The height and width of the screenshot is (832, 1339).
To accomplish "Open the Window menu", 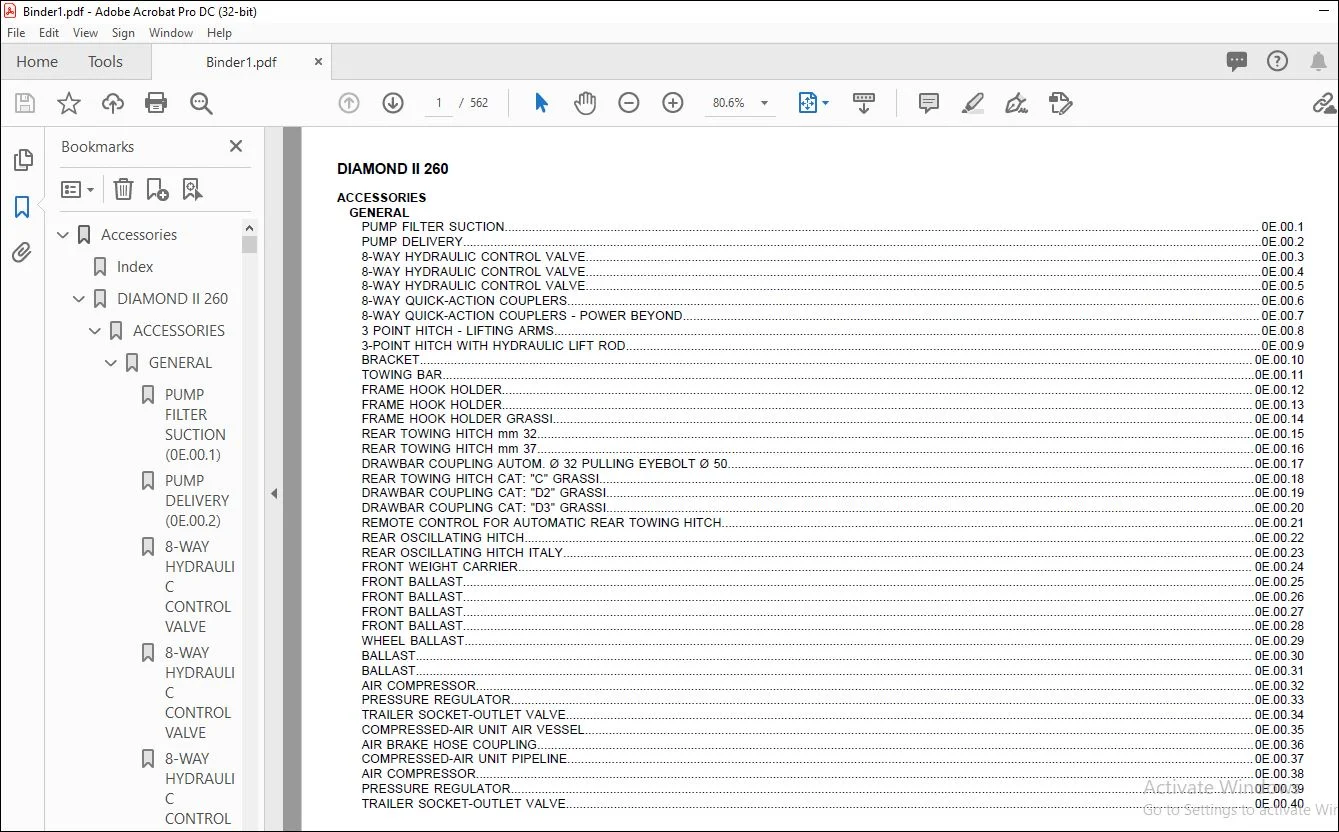I will (171, 33).
